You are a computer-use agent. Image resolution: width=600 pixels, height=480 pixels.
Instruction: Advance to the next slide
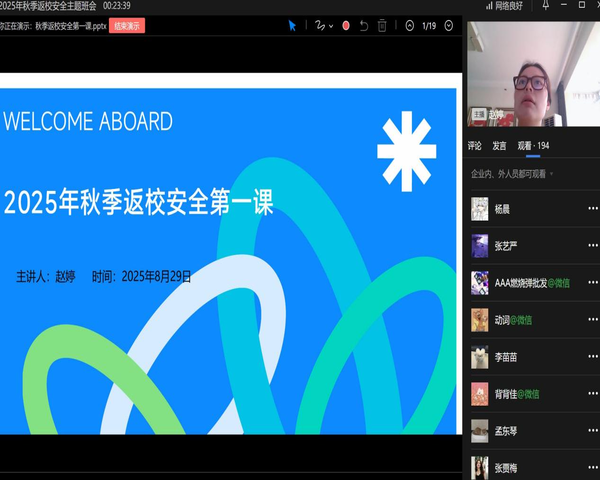(x=449, y=26)
